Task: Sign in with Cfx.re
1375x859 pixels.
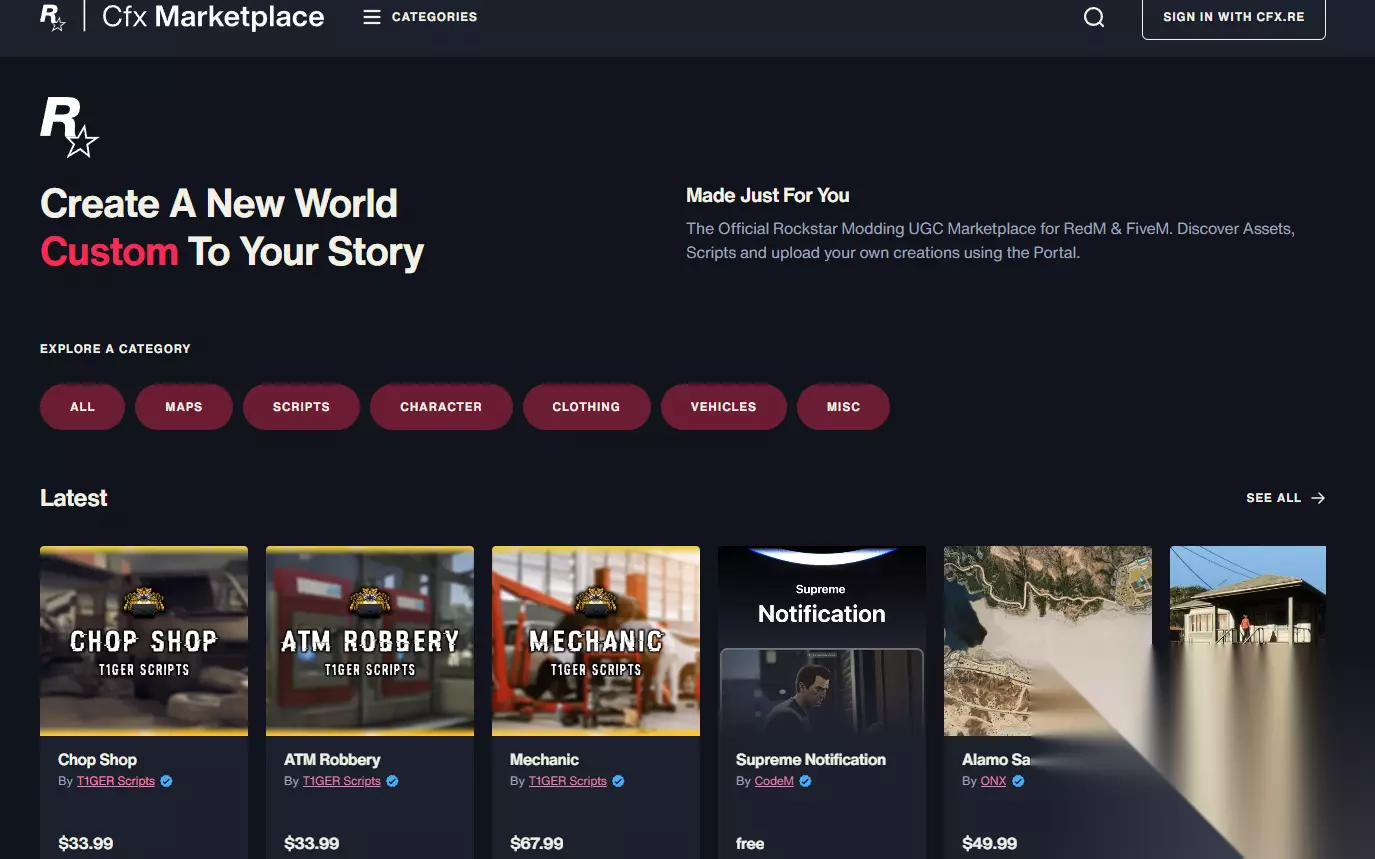Action: point(1234,17)
